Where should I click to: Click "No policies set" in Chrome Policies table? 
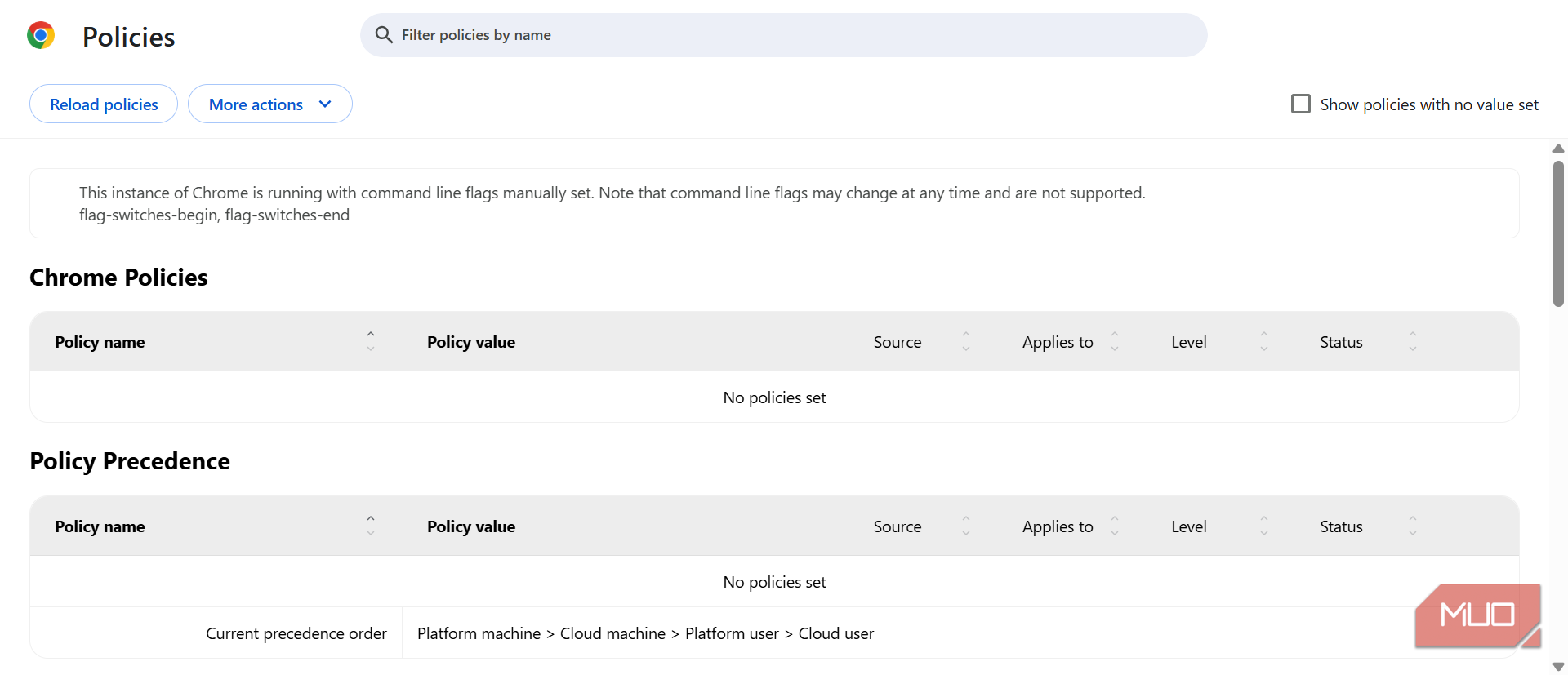774,397
